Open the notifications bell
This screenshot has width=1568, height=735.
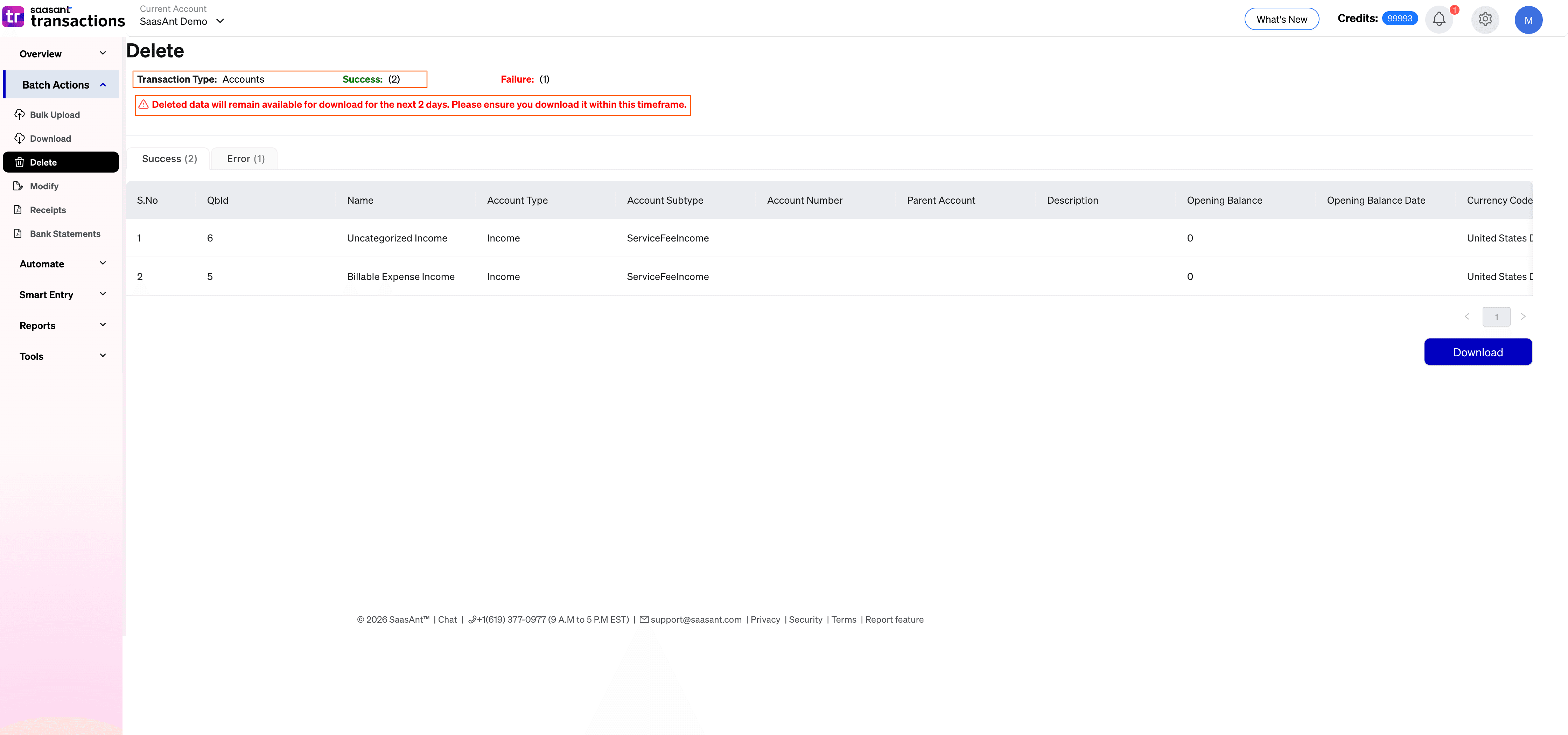pos(1438,19)
